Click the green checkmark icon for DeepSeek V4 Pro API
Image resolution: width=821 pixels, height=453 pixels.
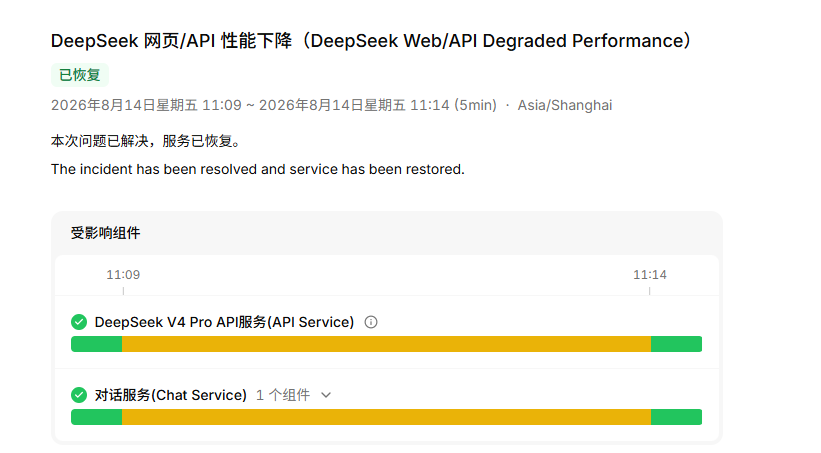tap(79, 322)
